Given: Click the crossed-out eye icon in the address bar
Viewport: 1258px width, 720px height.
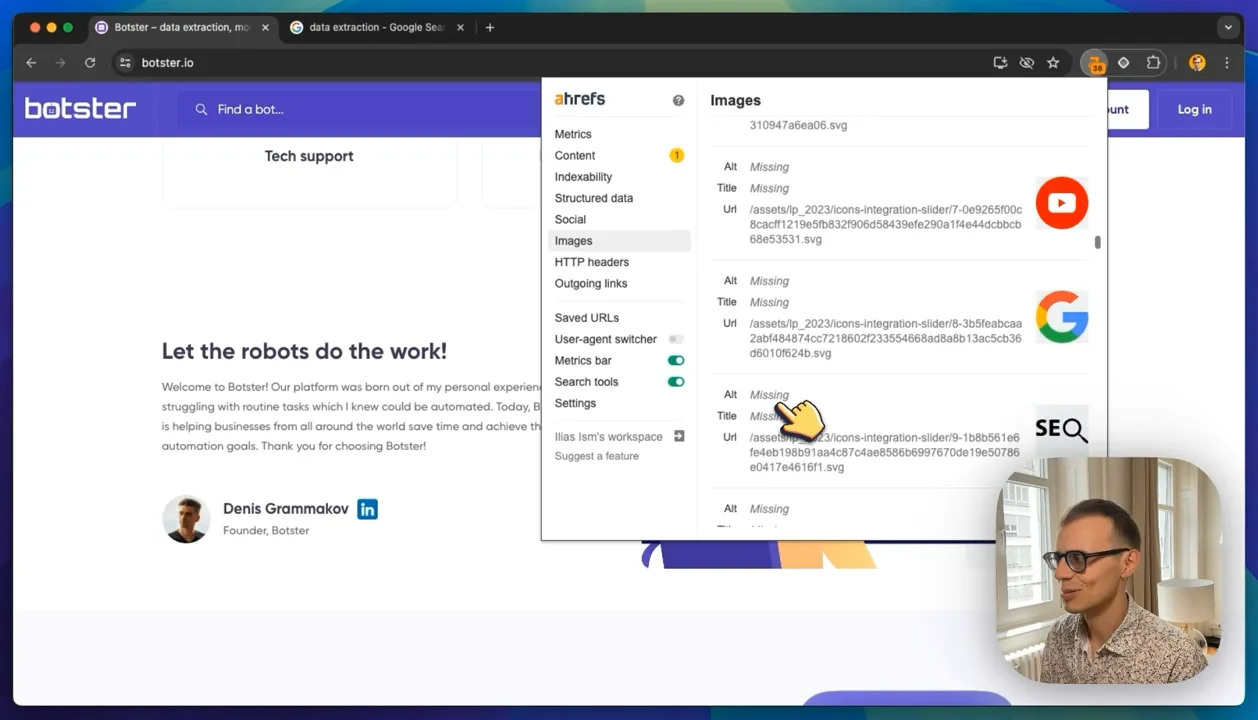Looking at the screenshot, I should [1026, 63].
